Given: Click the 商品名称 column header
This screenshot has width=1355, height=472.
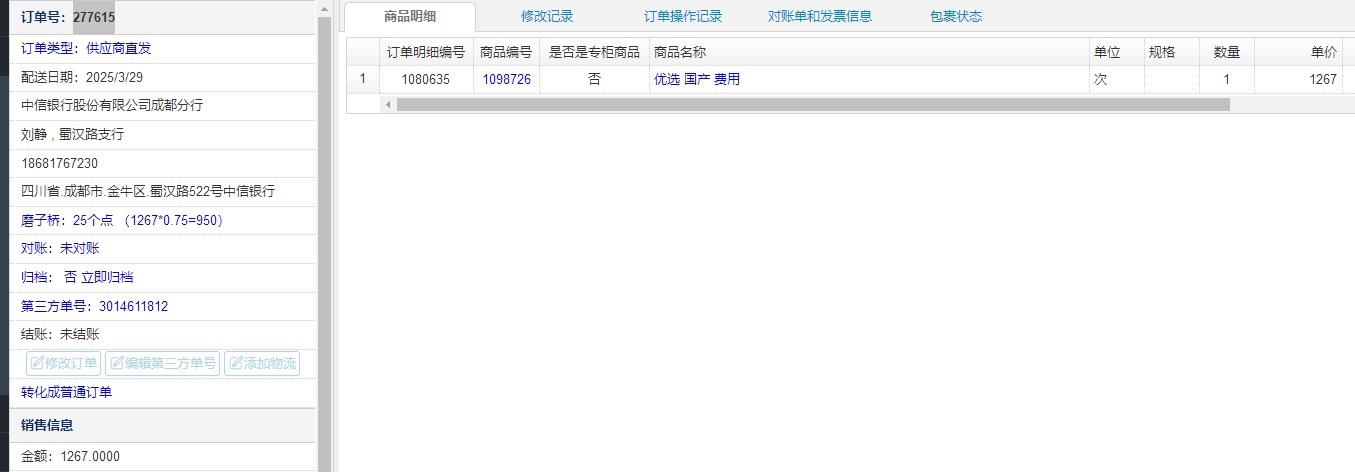Looking at the screenshot, I should (868, 52).
